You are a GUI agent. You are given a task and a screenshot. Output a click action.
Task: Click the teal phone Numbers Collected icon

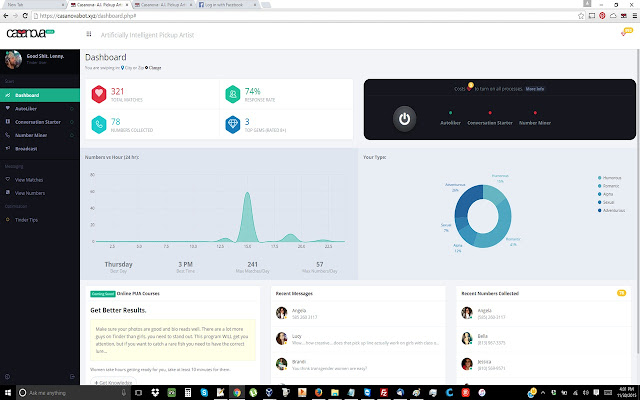coord(99,125)
